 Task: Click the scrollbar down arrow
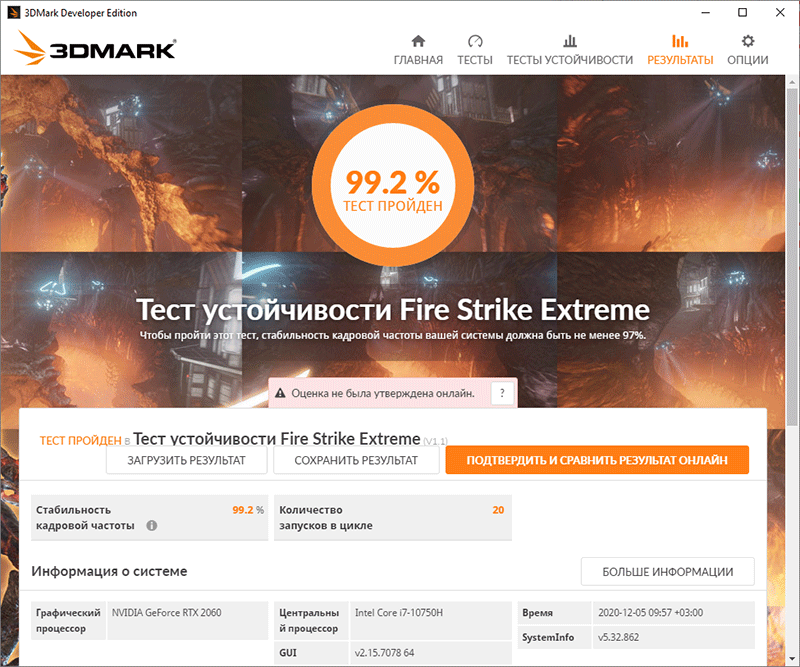coord(792,658)
